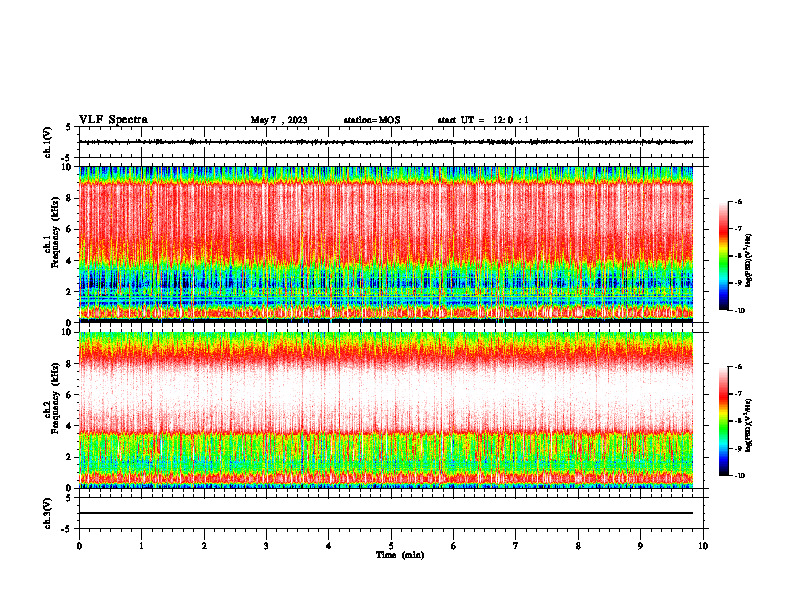Click the time-axis tick label "5"
This screenshot has width=792, height=612.
point(391,546)
